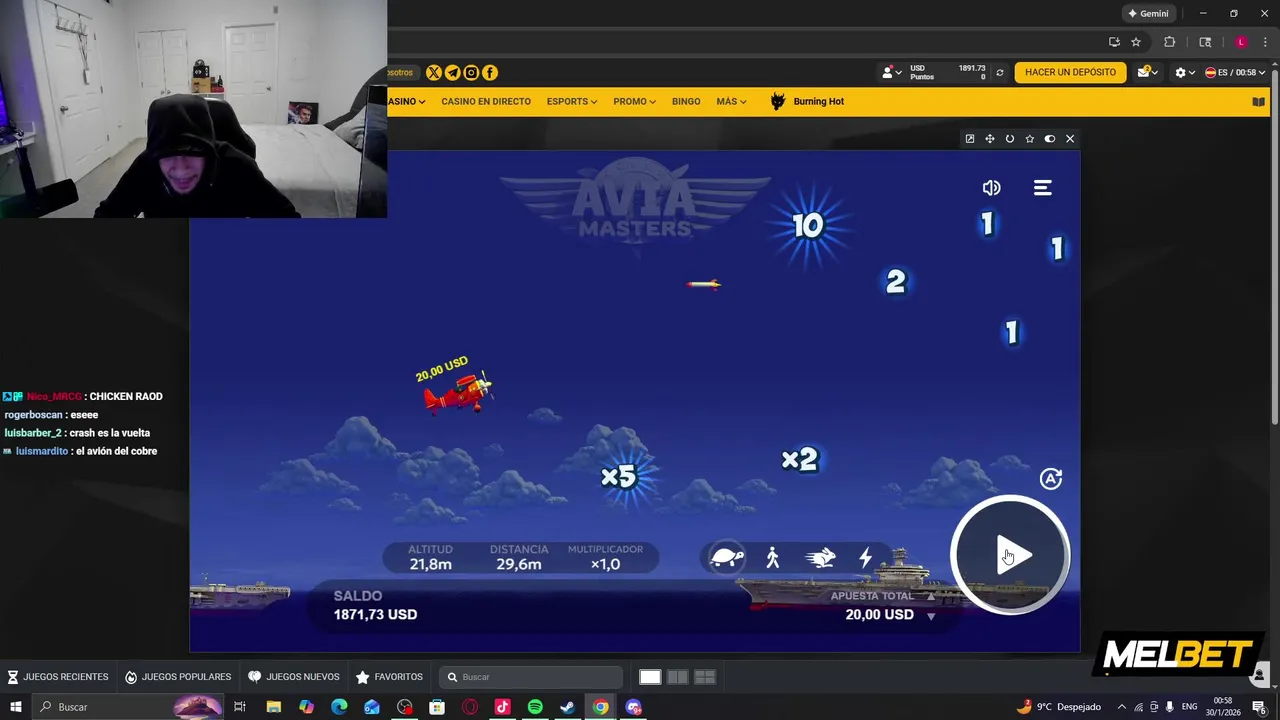This screenshot has width=1280, height=720.
Task: Select walking person speed mode
Action: [x=772, y=557]
